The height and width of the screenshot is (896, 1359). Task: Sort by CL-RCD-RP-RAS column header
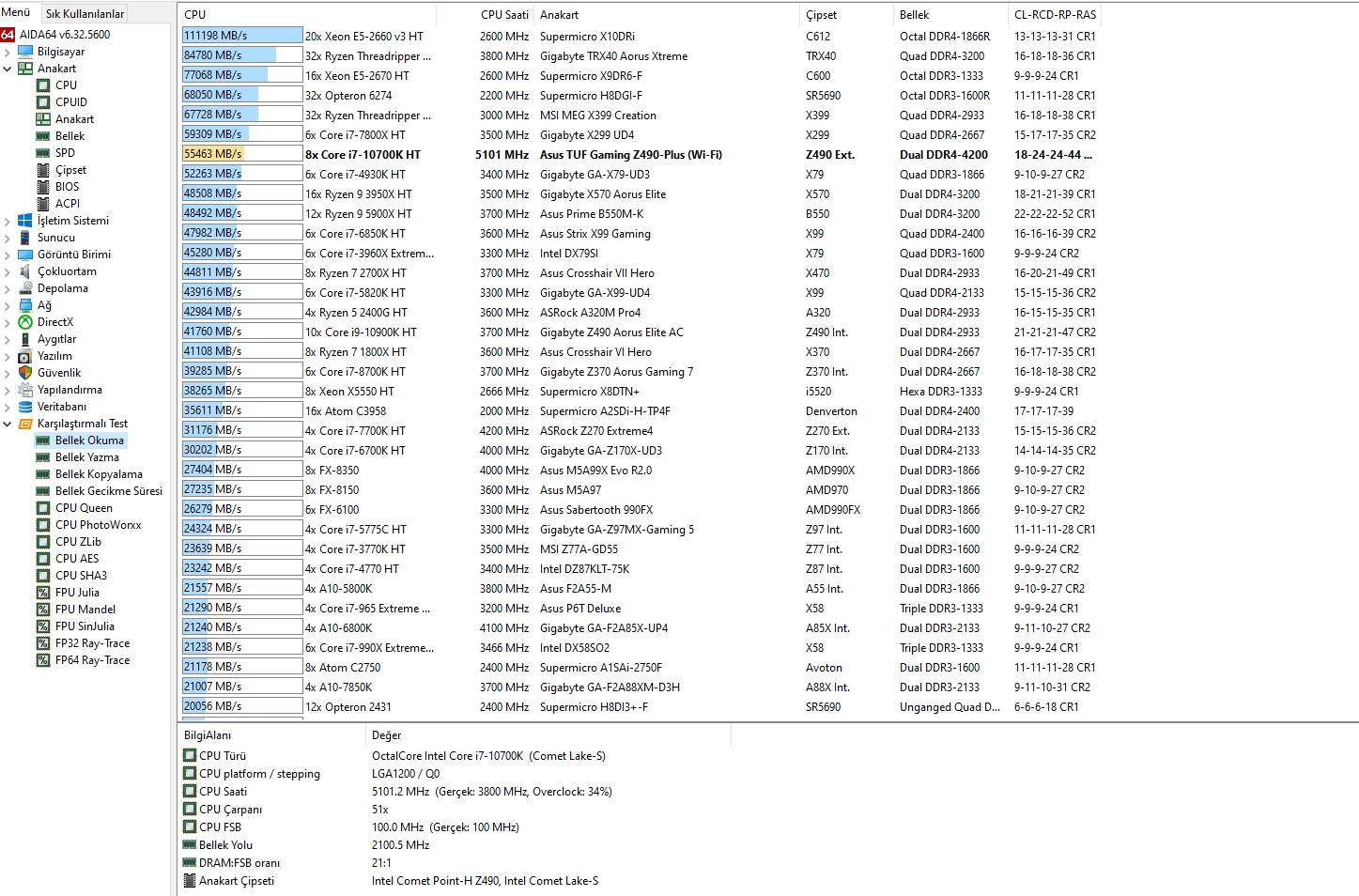click(x=1055, y=14)
